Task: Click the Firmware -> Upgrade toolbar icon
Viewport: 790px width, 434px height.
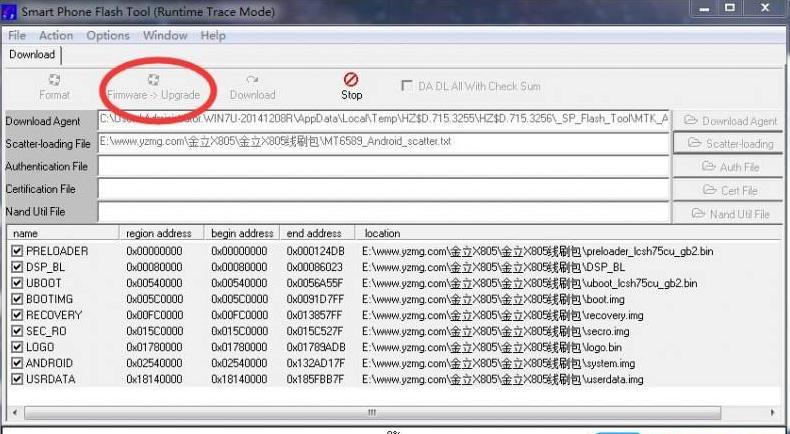Action: (x=153, y=80)
